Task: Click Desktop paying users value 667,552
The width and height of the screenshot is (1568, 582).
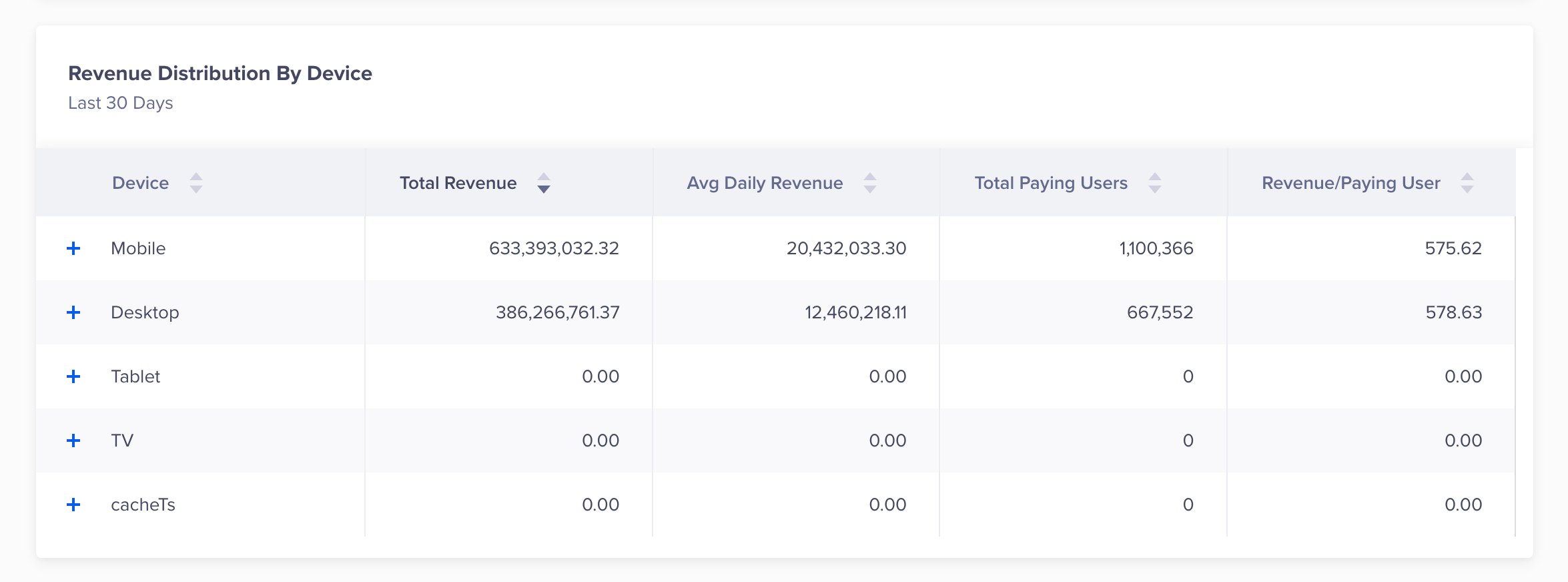Action: 1160,312
